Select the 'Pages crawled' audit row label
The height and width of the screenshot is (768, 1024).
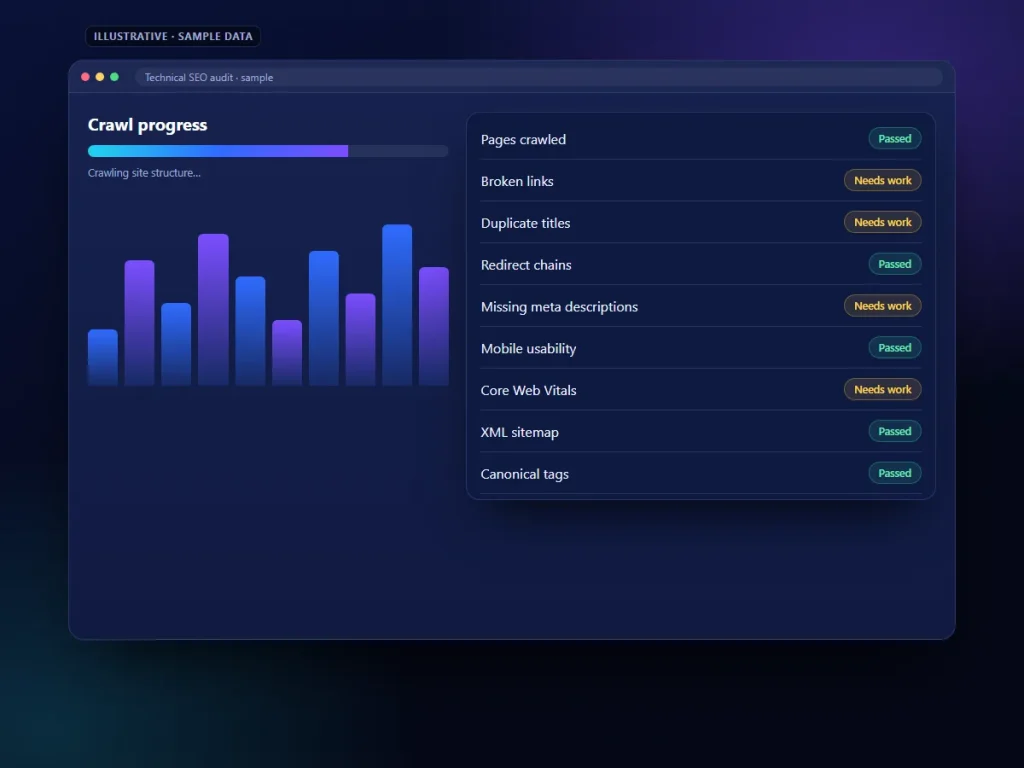[523, 140]
